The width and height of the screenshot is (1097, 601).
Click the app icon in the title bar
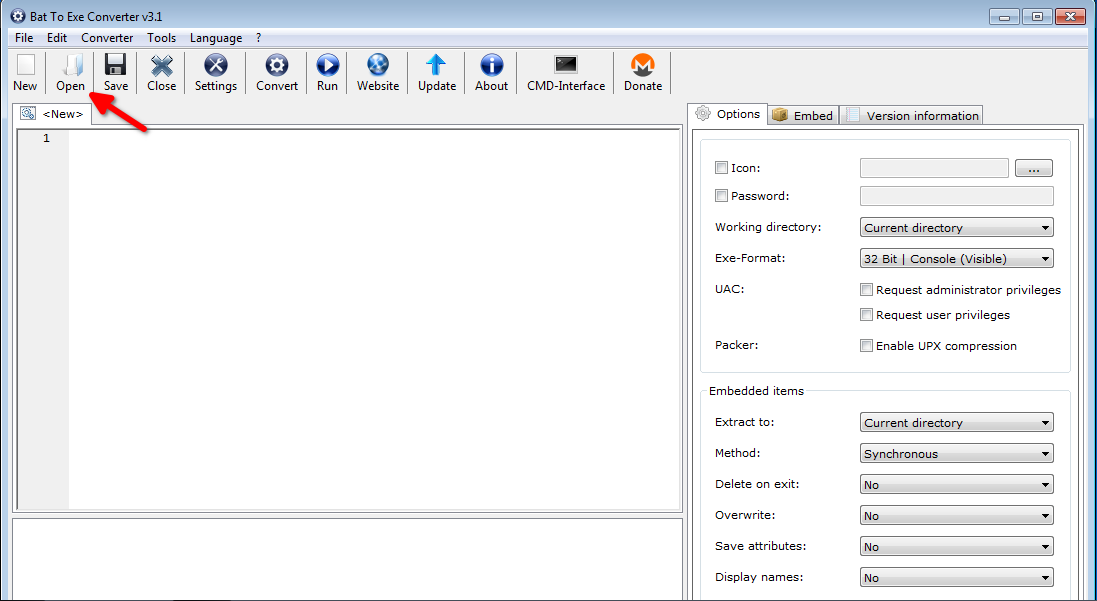point(18,16)
